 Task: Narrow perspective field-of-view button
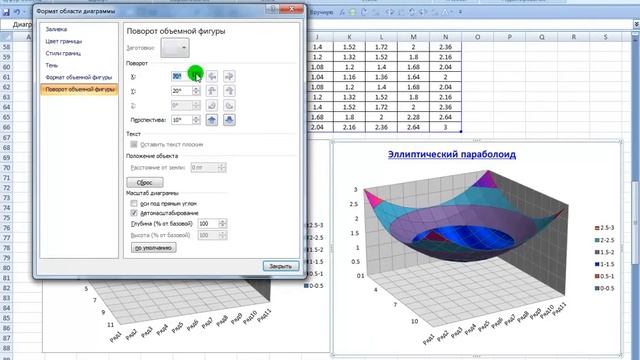(x=212, y=120)
